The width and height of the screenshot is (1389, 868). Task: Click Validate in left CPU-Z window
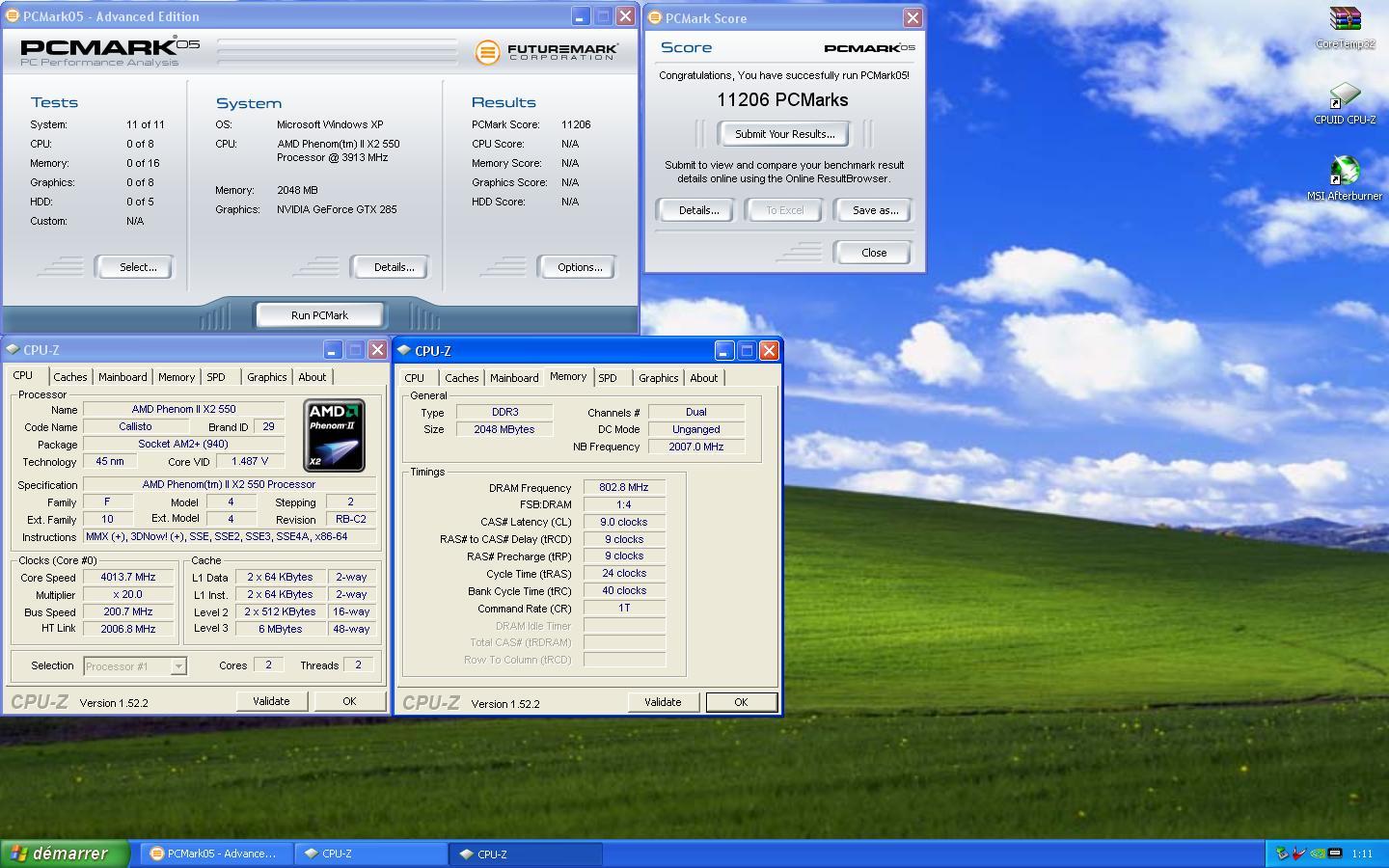(x=271, y=701)
